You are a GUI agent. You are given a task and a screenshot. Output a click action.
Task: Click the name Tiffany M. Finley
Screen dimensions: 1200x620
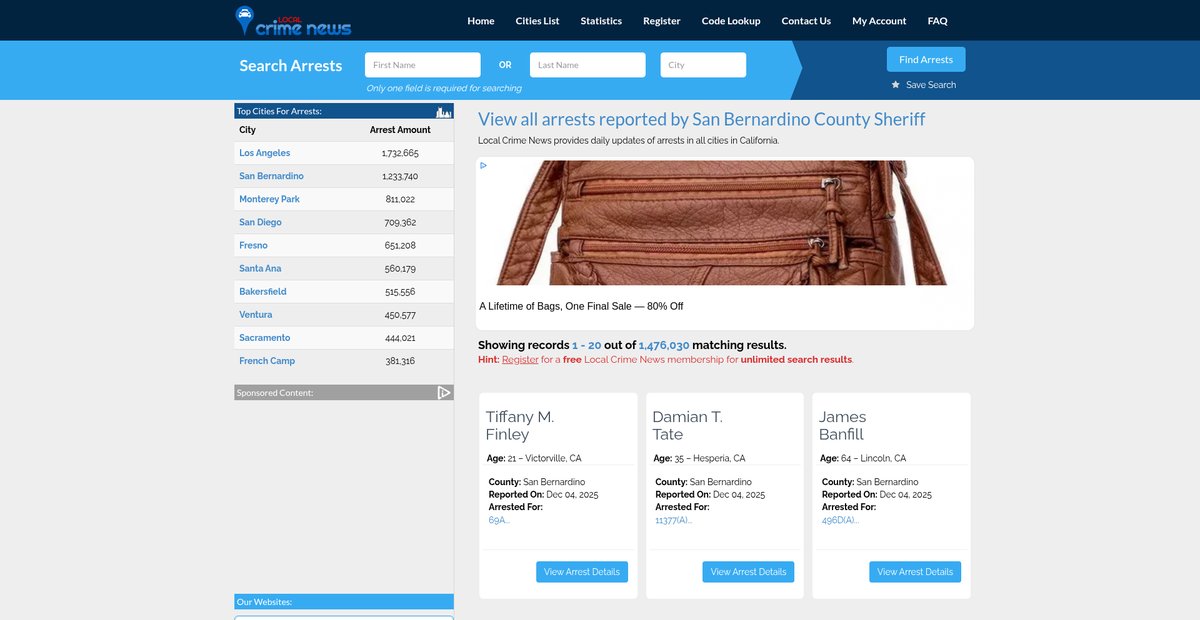point(520,426)
